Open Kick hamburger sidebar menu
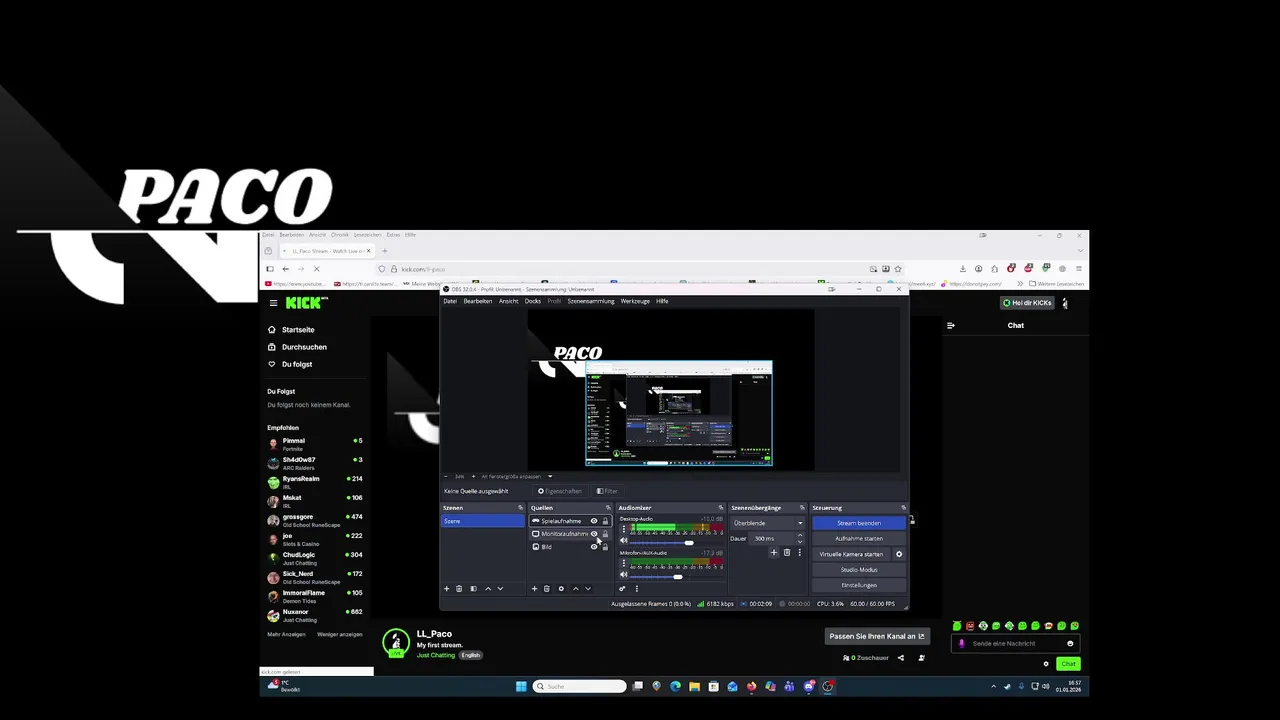This screenshot has width=1280, height=720. point(273,303)
